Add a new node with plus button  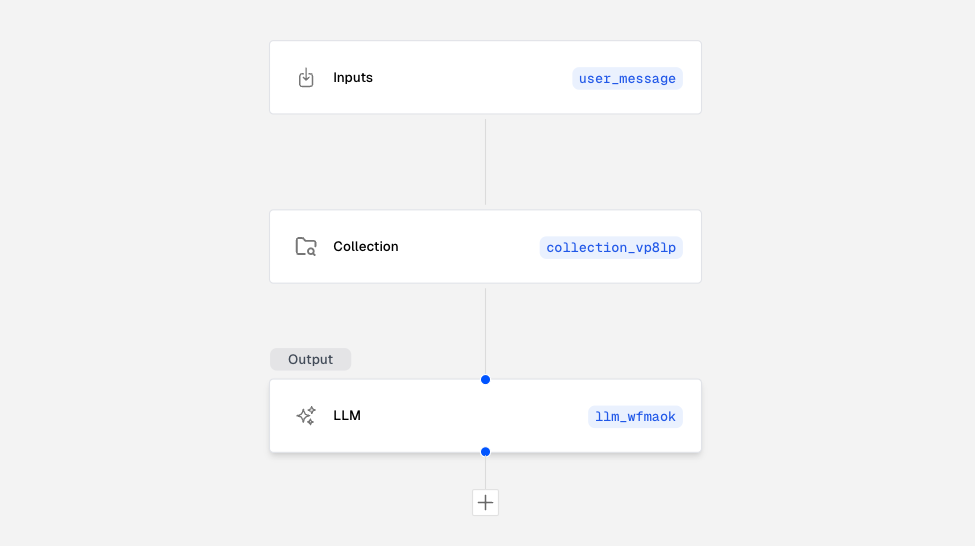pos(485,503)
